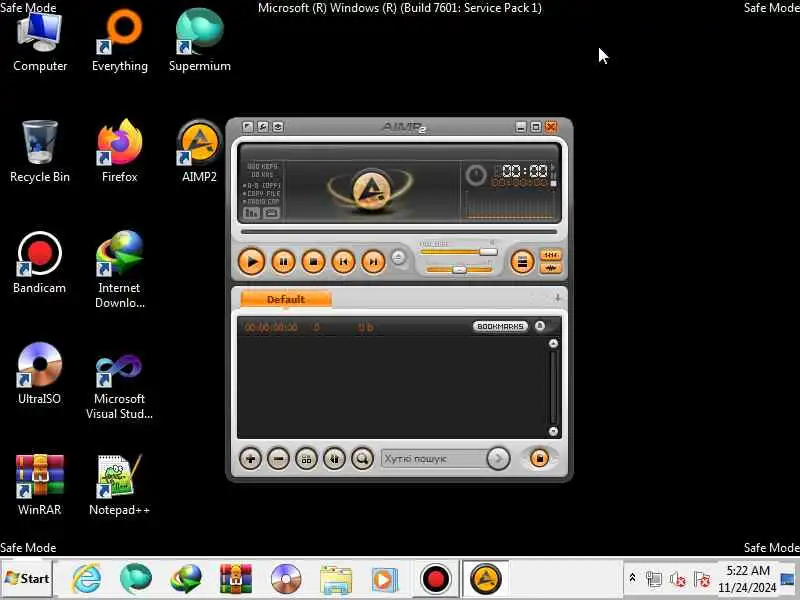Screen dimensions: 800x600
Task: Open Windows Explorer folder taskbar icon
Action: point(335,579)
